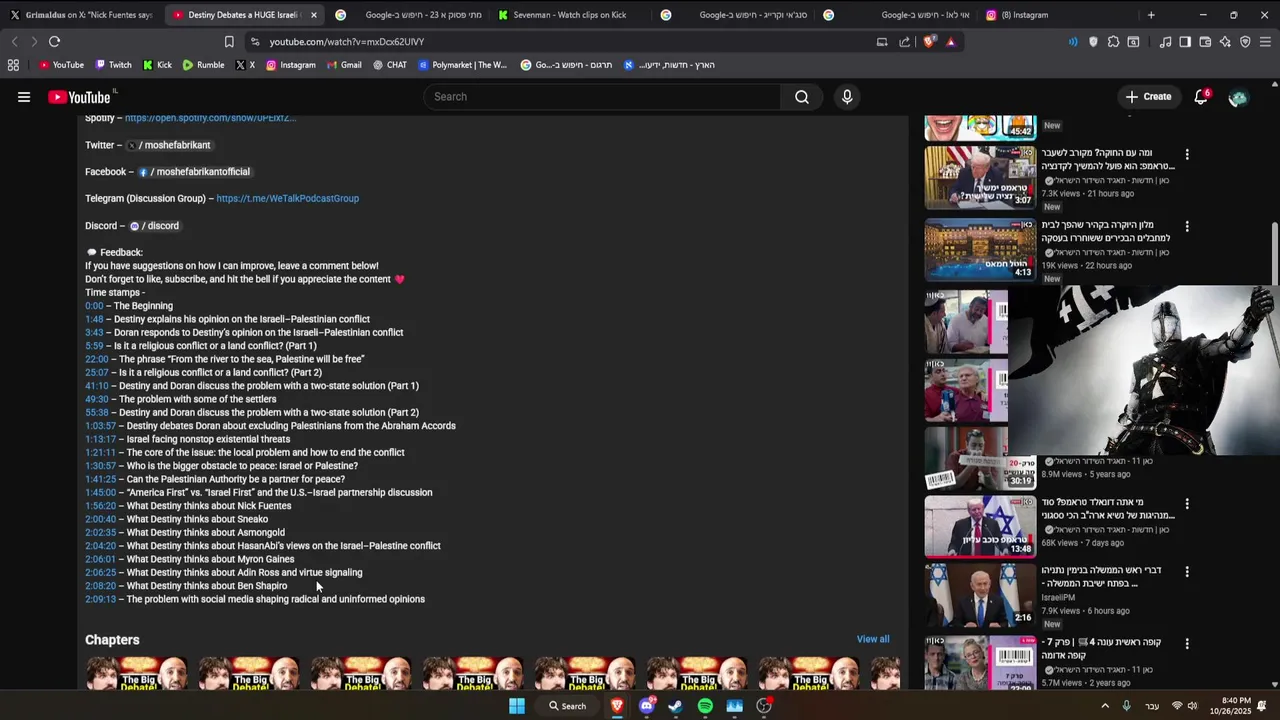Open options for the 2:16 Netanyahu video
The image size is (1280, 720).
point(1187,572)
